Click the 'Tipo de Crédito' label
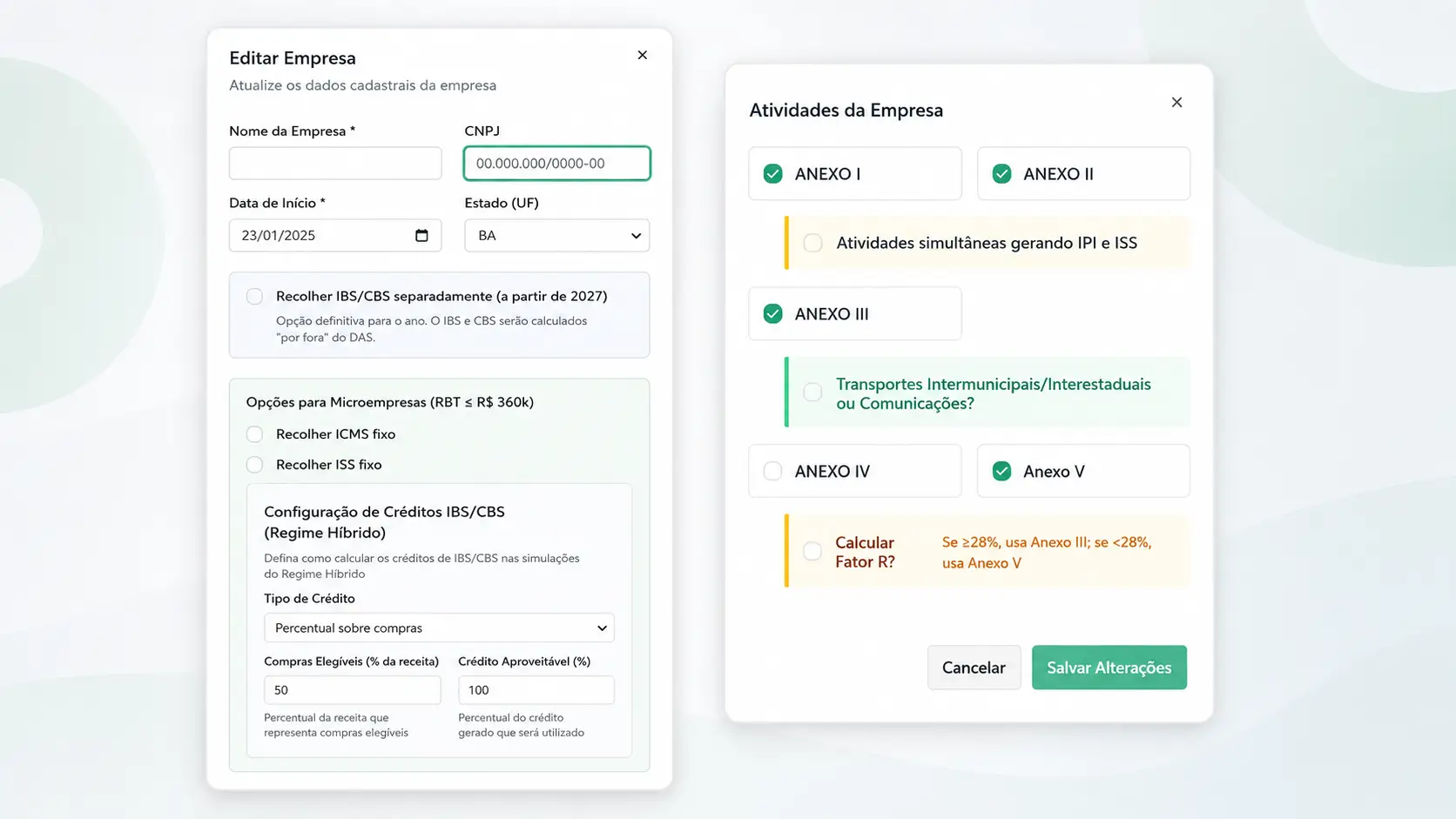 click(309, 598)
